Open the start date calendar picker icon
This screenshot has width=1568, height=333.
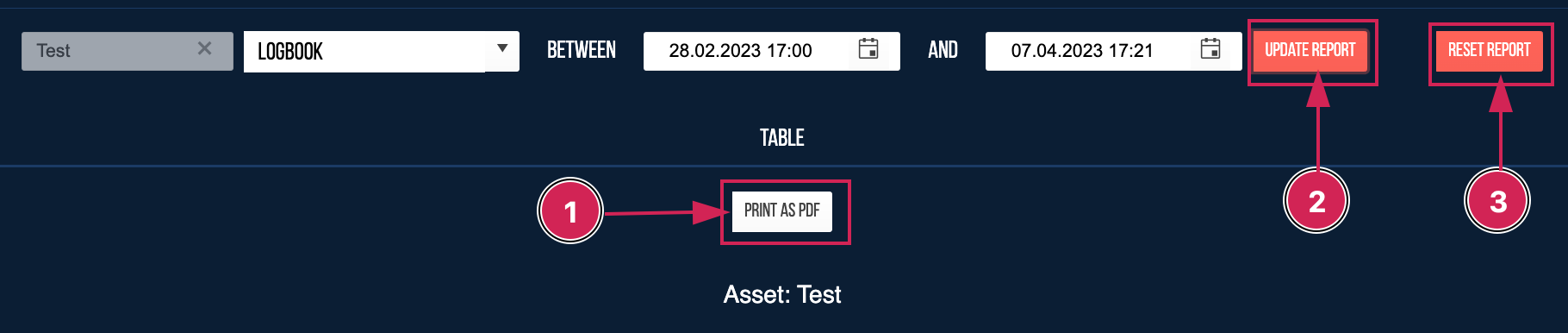coord(868,48)
